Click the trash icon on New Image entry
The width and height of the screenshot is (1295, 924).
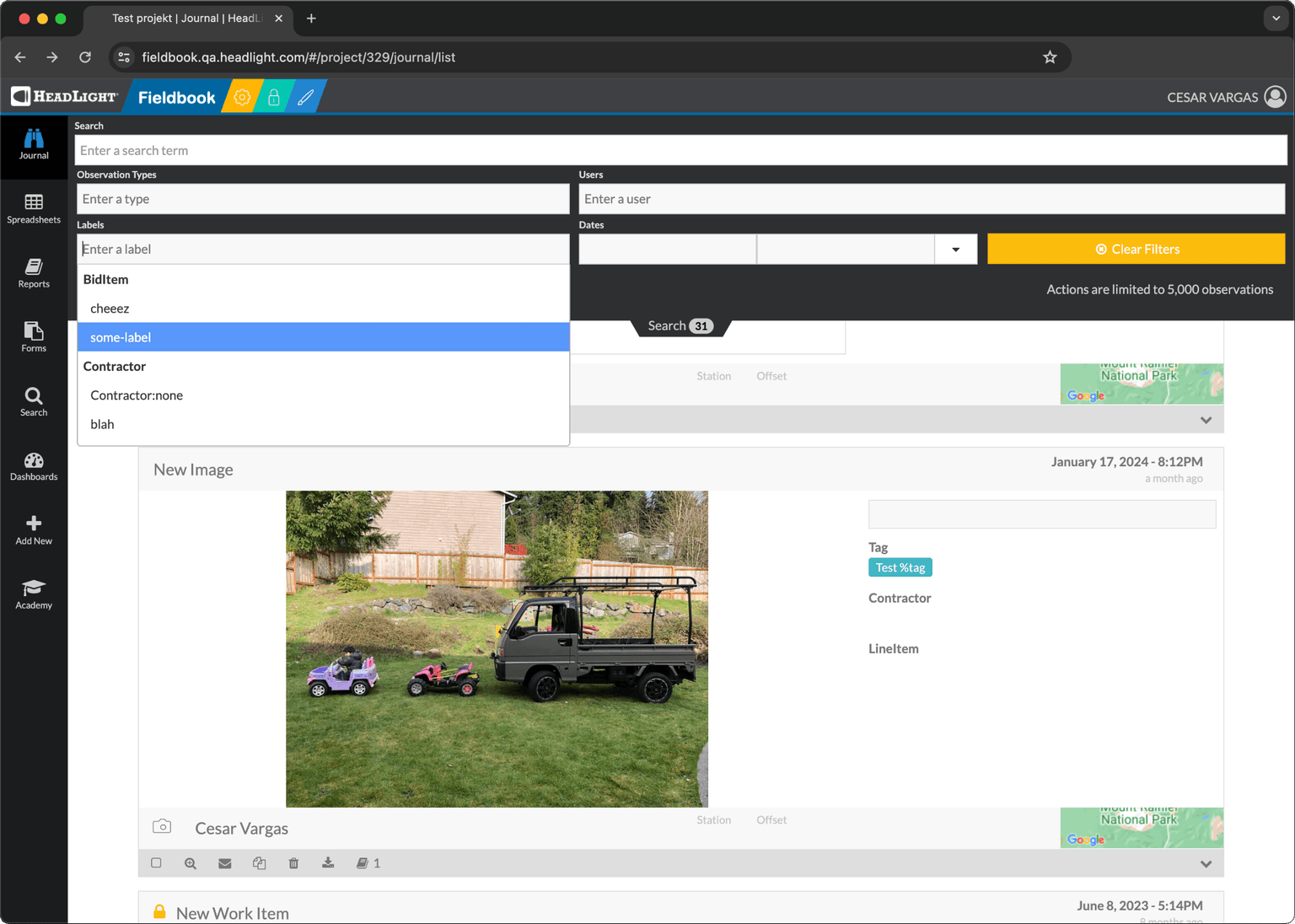click(293, 863)
